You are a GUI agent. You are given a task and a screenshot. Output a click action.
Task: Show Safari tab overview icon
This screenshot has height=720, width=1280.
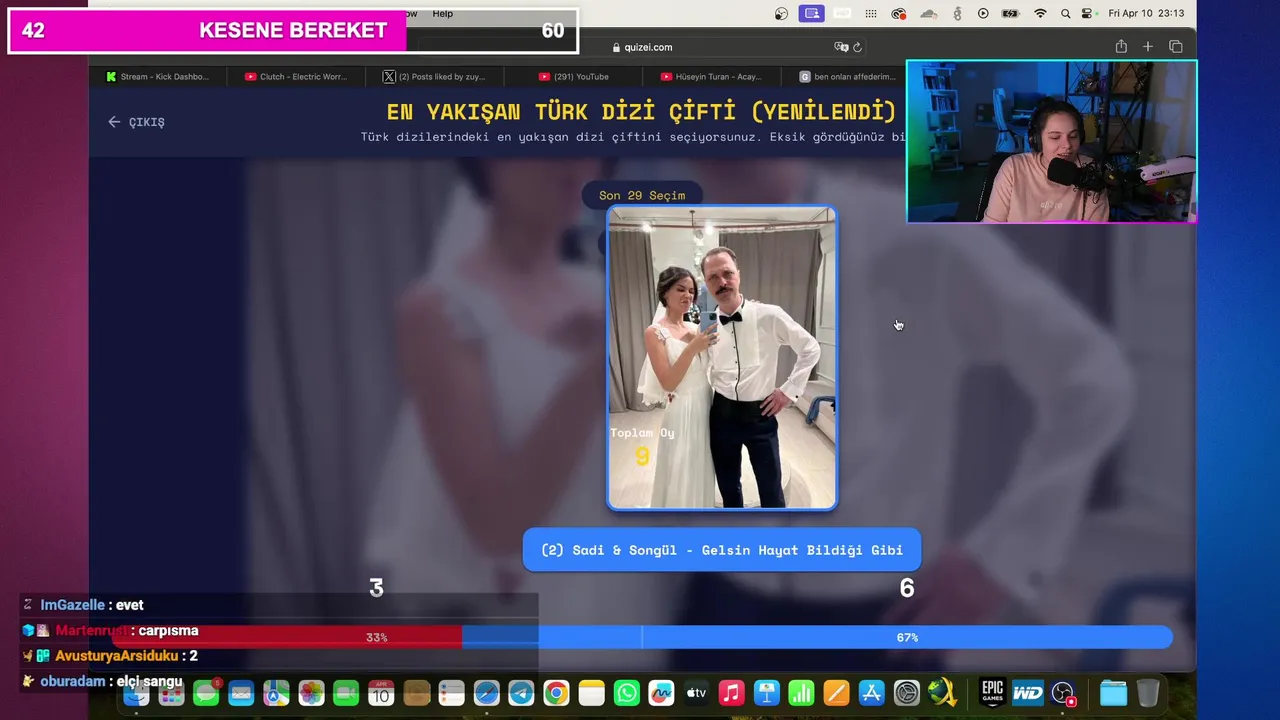click(1176, 47)
